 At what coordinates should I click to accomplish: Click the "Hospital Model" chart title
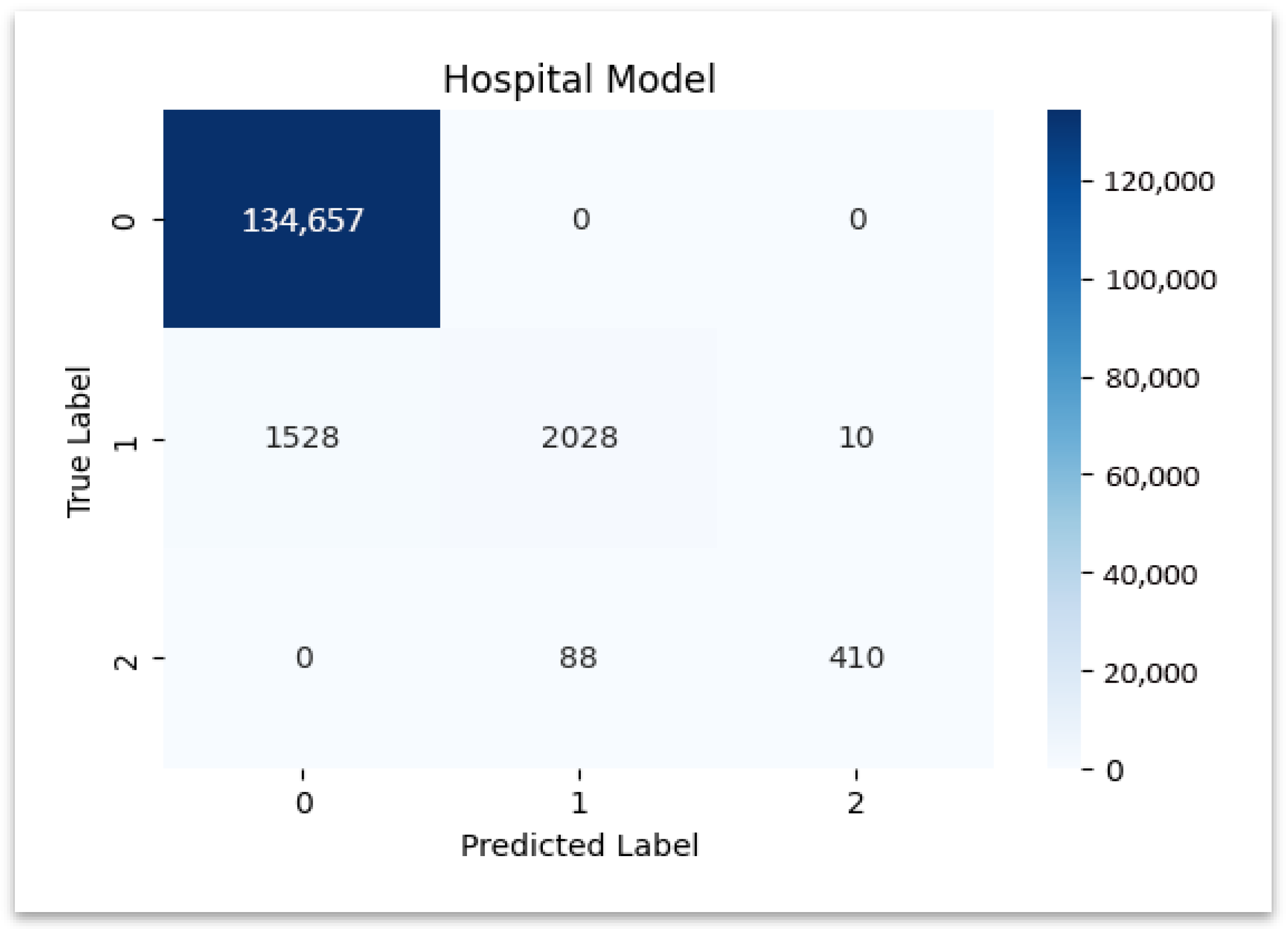pos(579,79)
